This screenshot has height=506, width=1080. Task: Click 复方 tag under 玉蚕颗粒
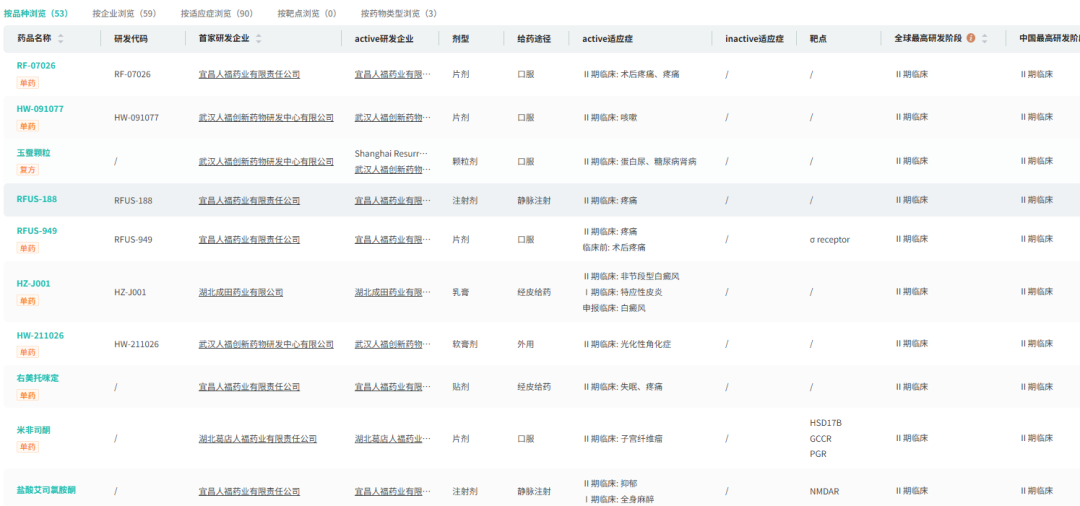tap(28, 170)
